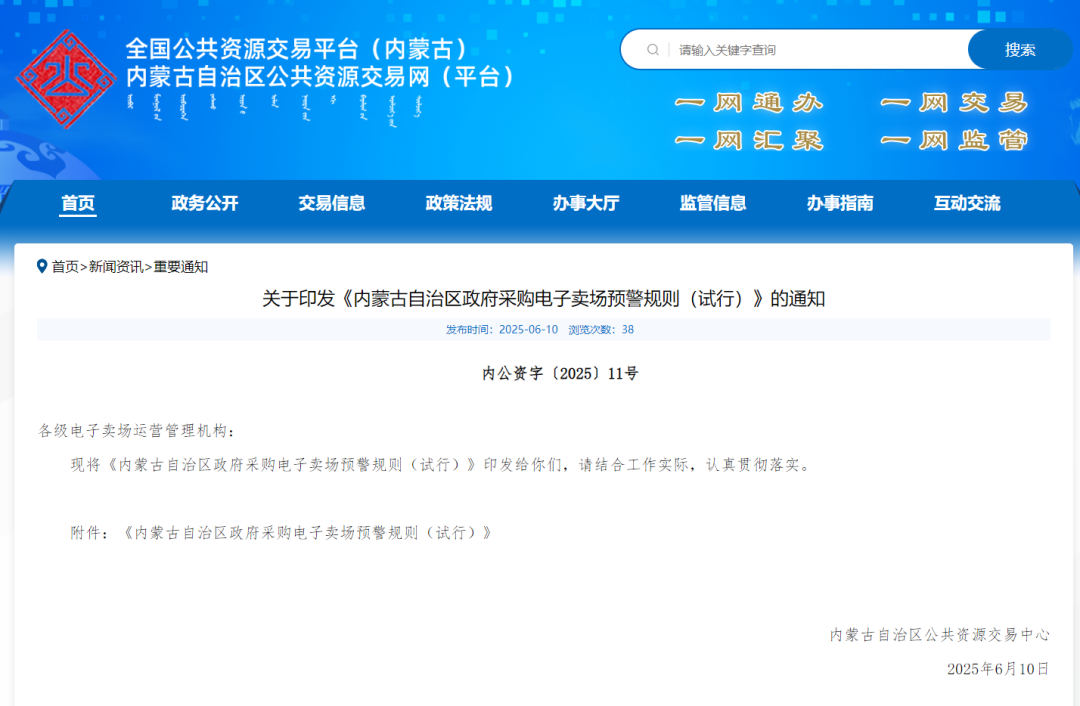This screenshot has width=1080, height=706.
Task: Click the magnifier icon in search box
Action: pos(655,48)
